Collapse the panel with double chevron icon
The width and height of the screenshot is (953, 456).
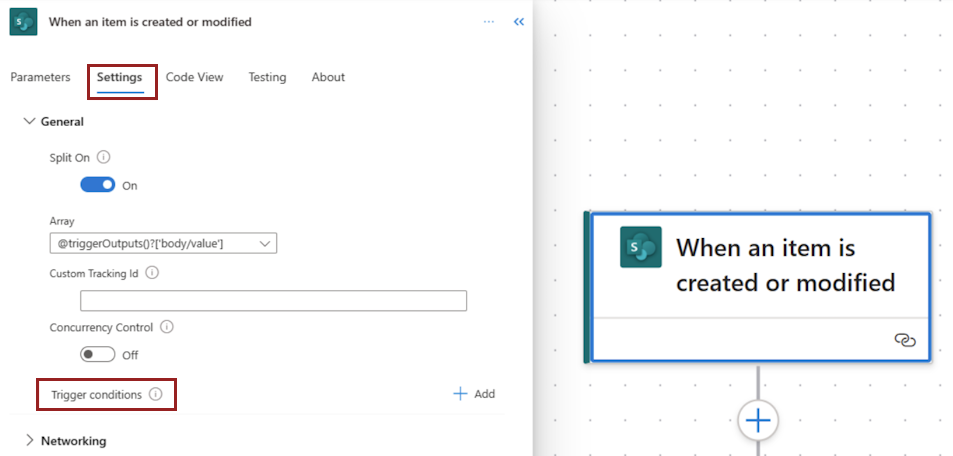pyautogui.click(x=518, y=21)
